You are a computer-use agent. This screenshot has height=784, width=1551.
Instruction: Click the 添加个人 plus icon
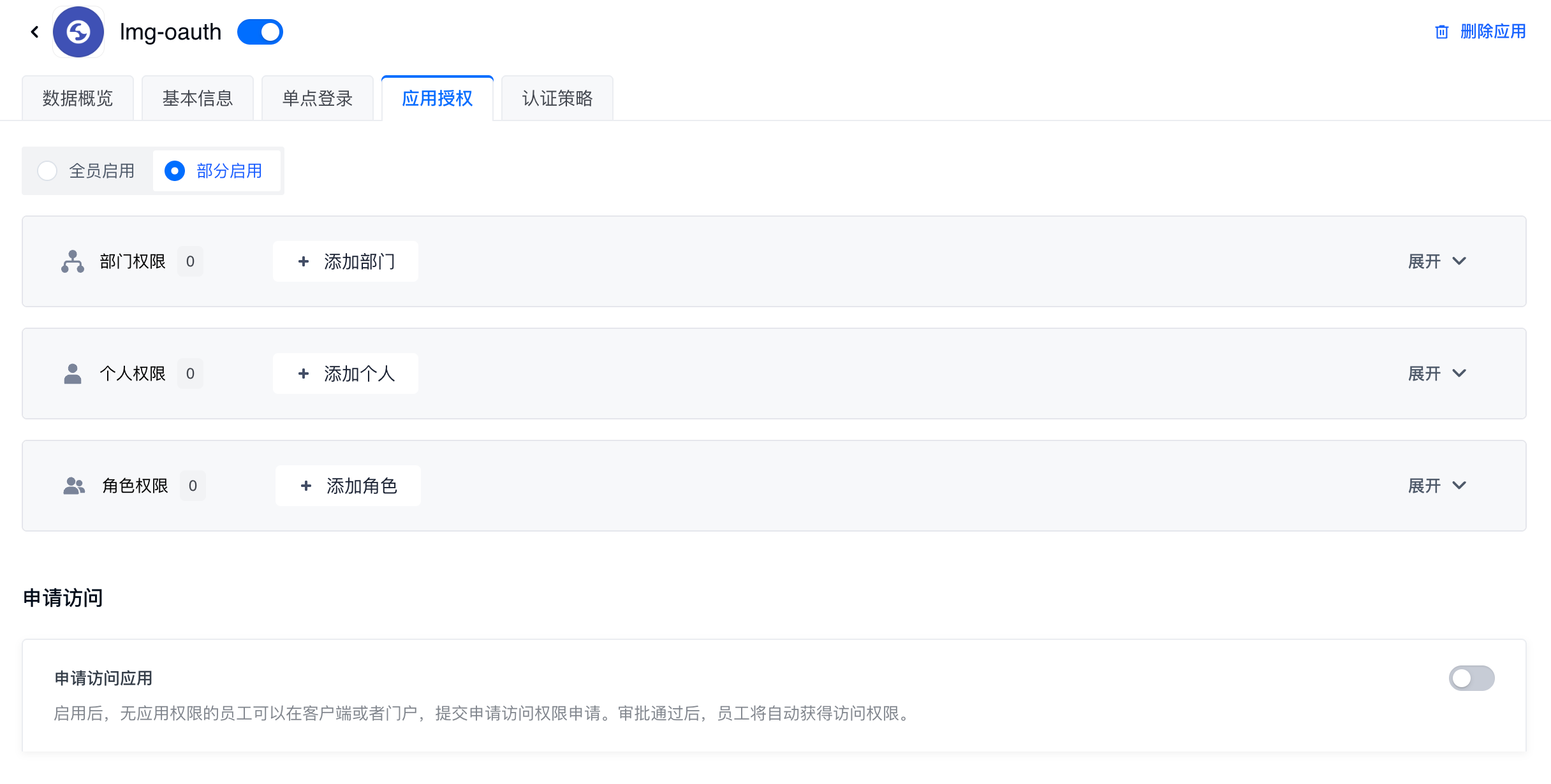coord(304,374)
